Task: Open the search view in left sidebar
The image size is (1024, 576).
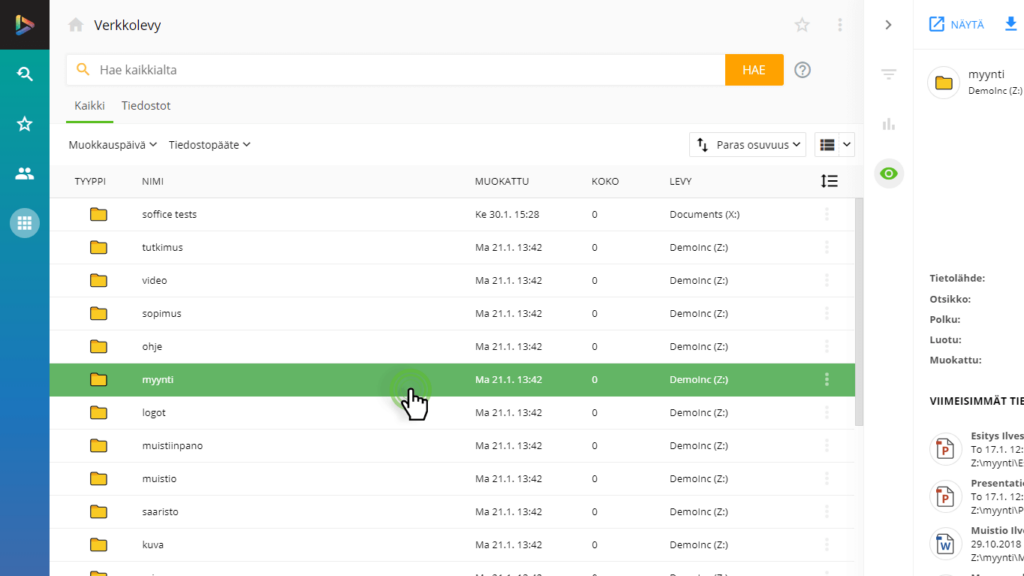Action: [25, 74]
